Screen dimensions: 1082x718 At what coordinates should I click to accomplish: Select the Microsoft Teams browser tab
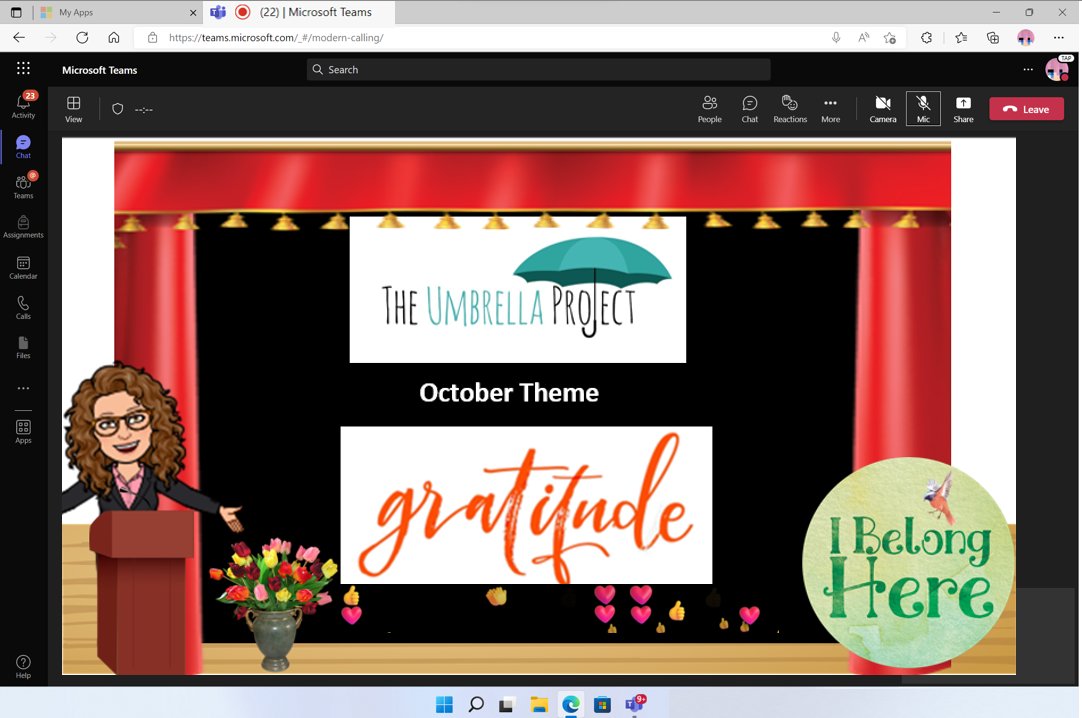300,12
